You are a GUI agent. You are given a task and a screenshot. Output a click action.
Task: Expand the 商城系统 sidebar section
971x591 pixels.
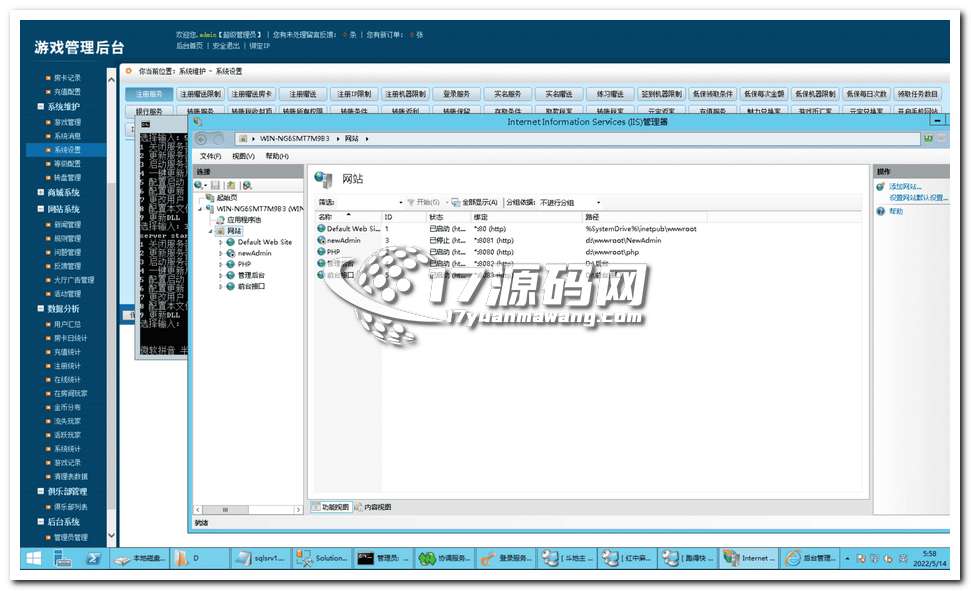click(41, 192)
